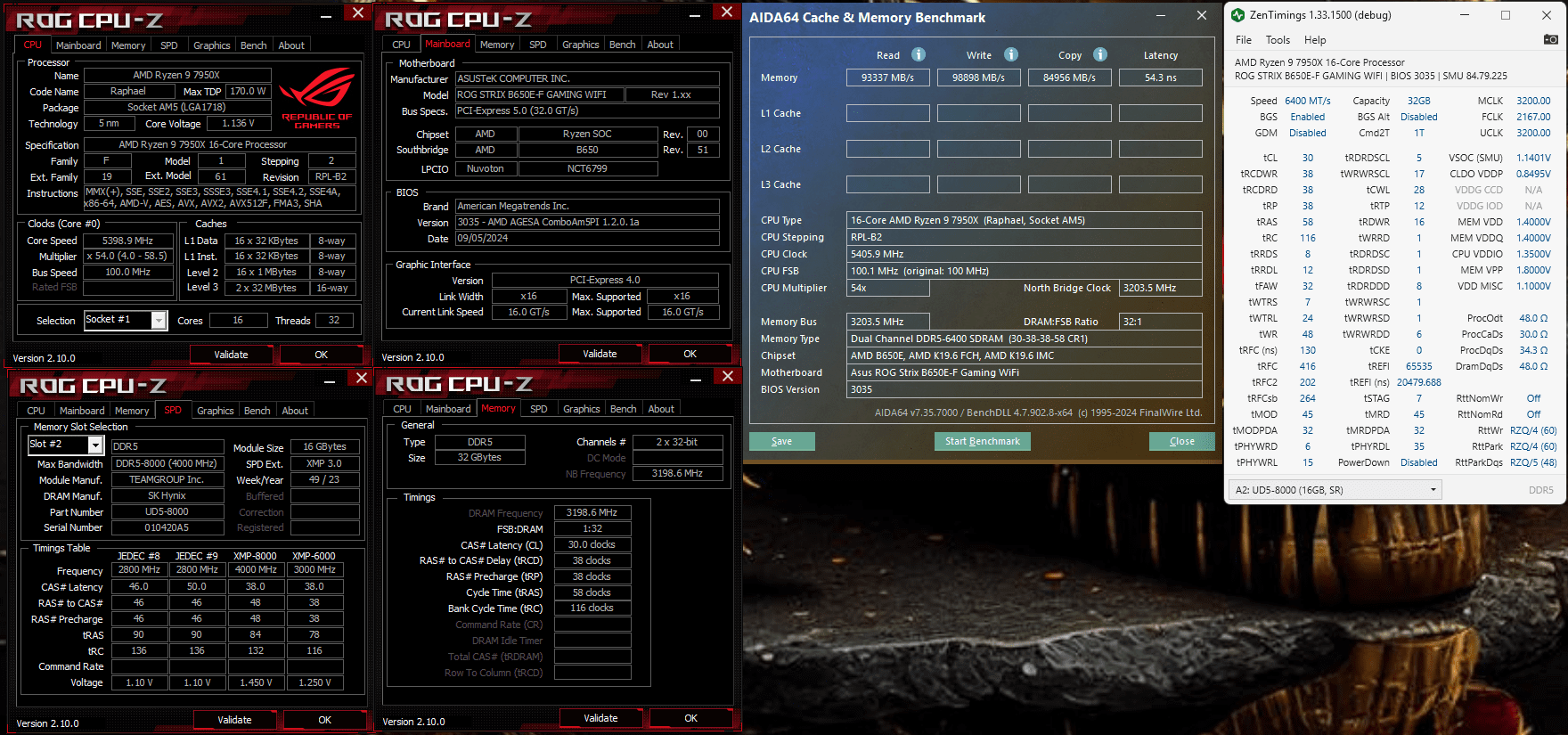
Task: Select About tab in SPD CPU-Z window
Action: [x=295, y=411]
